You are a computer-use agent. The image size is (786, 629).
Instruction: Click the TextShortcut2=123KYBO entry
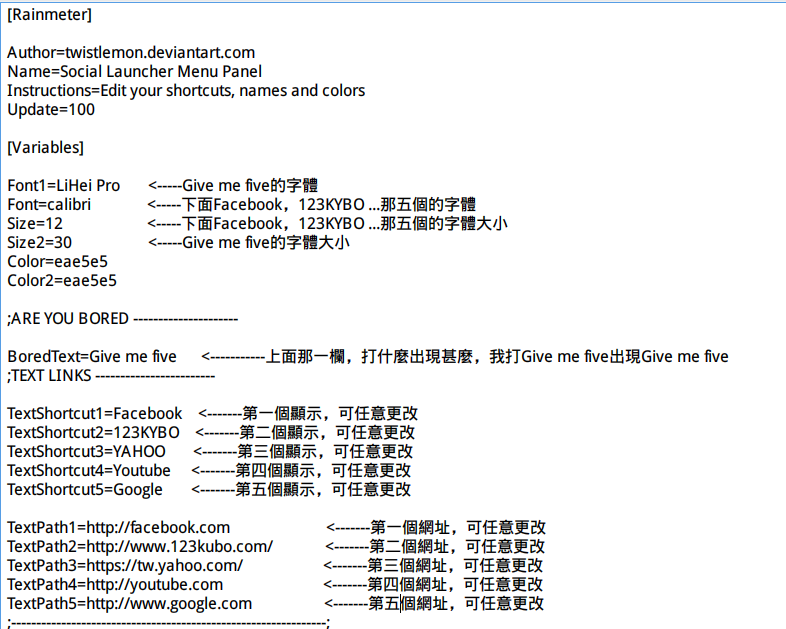(93, 433)
